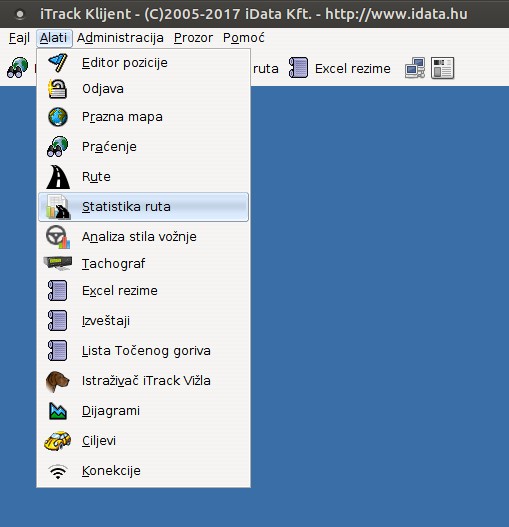
Task: Click the Tachograf device icon
Action: (58, 263)
